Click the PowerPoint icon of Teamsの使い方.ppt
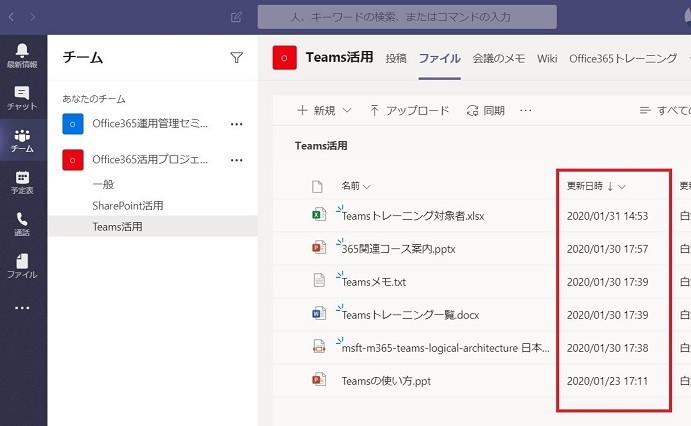This screenshot has height=426, width=691. coord(319,380)
